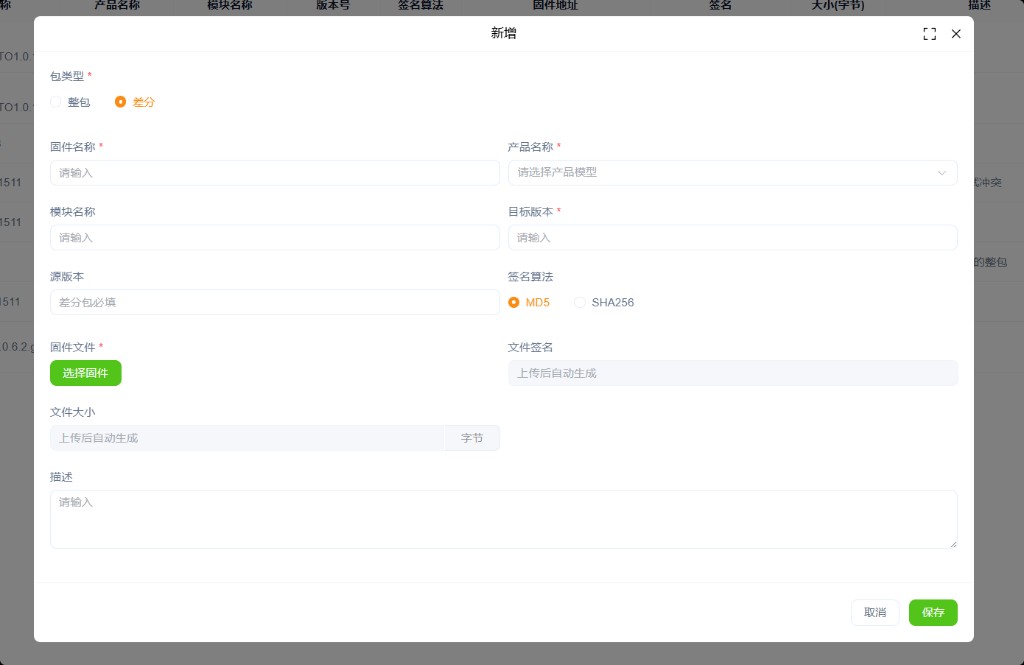The image size is (1024, 665).
Task: Click the 固件名称 input field
Action: tap(275, 172)
